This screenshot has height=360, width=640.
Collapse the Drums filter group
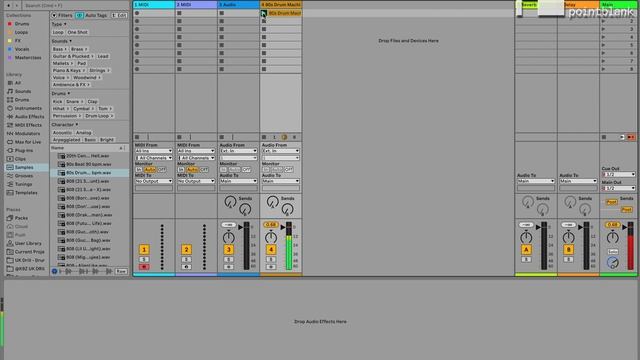click(x=61, y=93)
